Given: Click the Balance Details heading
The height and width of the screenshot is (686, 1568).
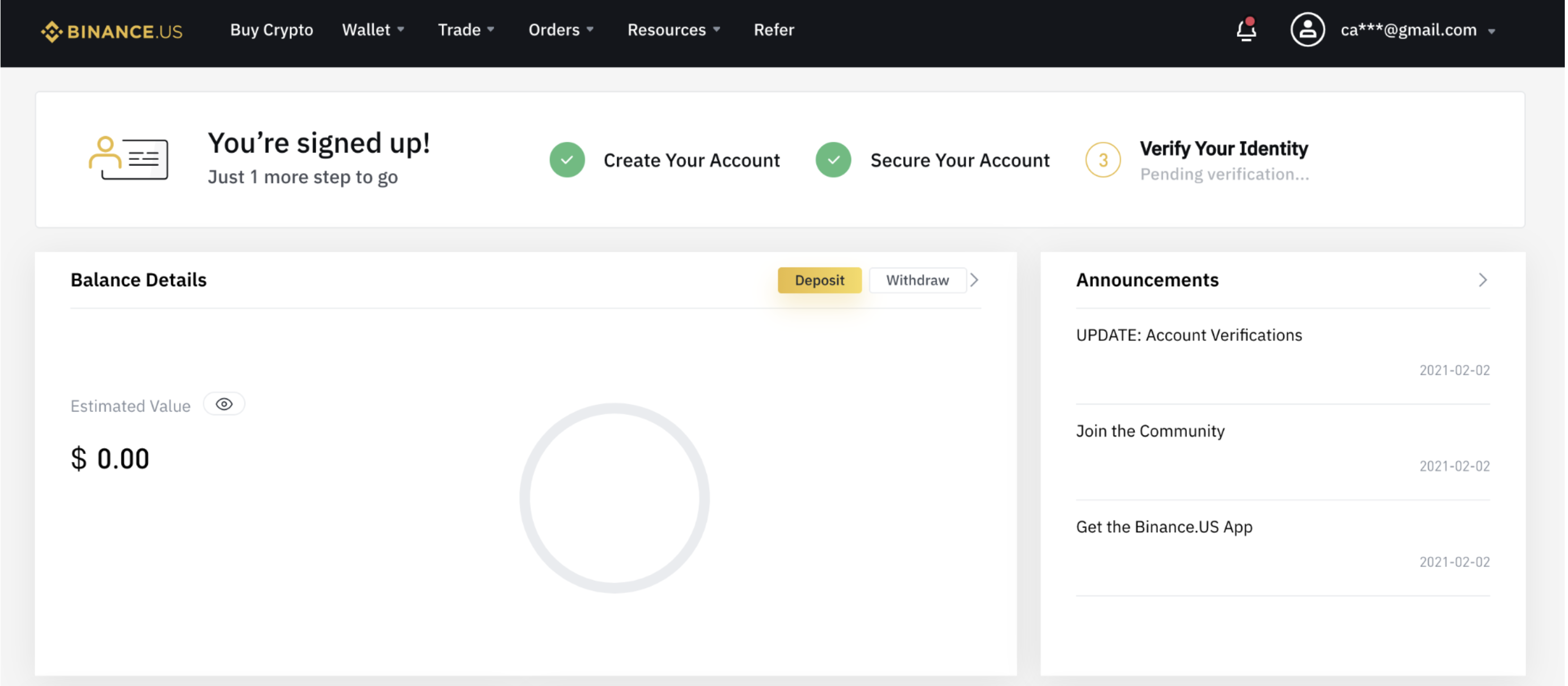Looking at the screenshot, I should [138, 280].
